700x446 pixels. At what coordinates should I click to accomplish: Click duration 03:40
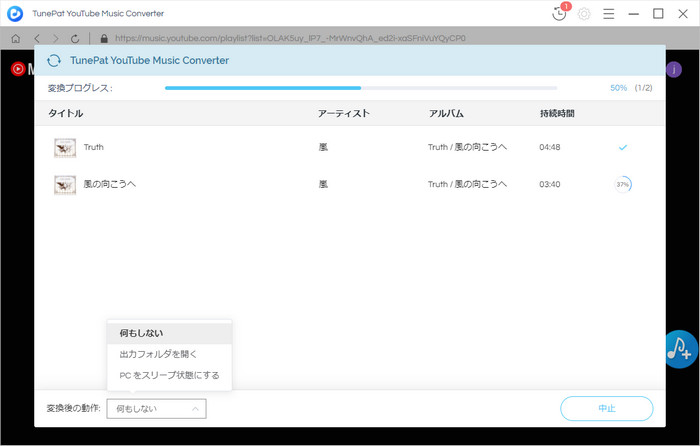(550, 184)
